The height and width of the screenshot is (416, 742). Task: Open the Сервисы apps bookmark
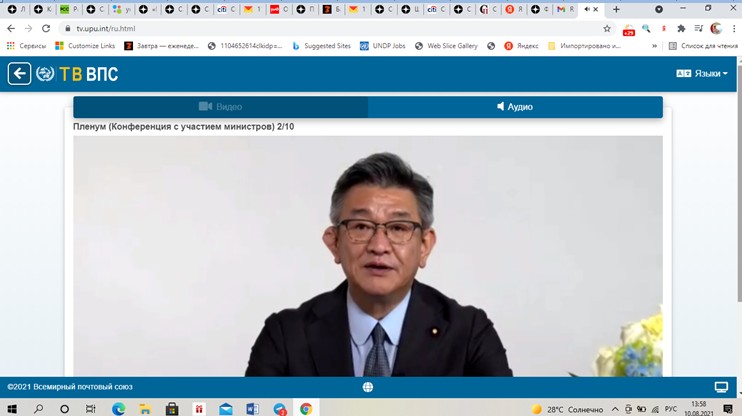point(26,46)
